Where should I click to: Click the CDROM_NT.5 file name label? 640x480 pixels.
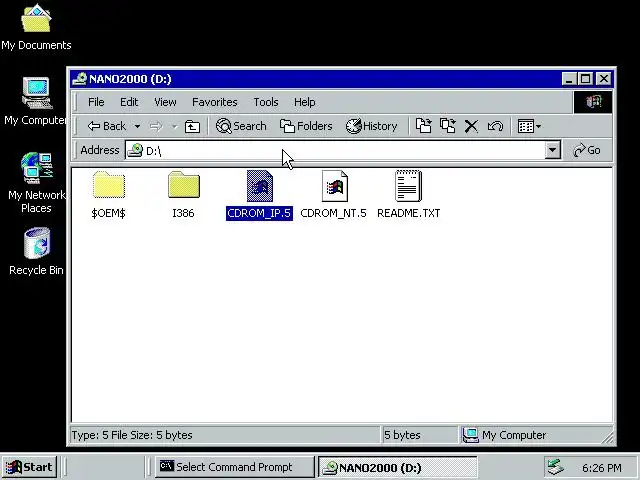tap(333, 213)
